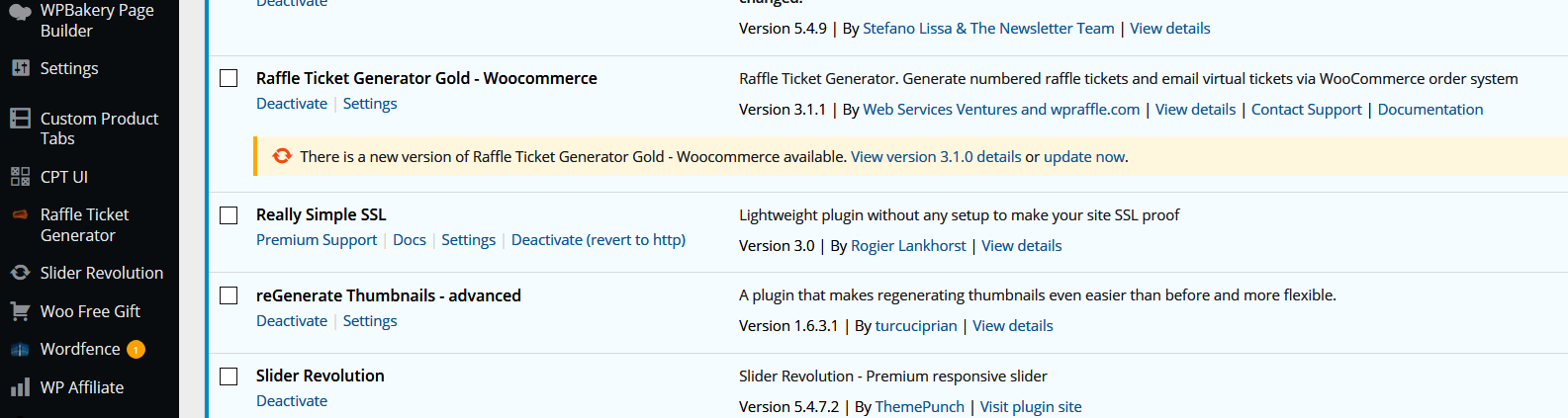Screen dimensions: 1568x418
Task: Open Really Simple SSL Premium Support link
Action: click(x=317, y=240)
